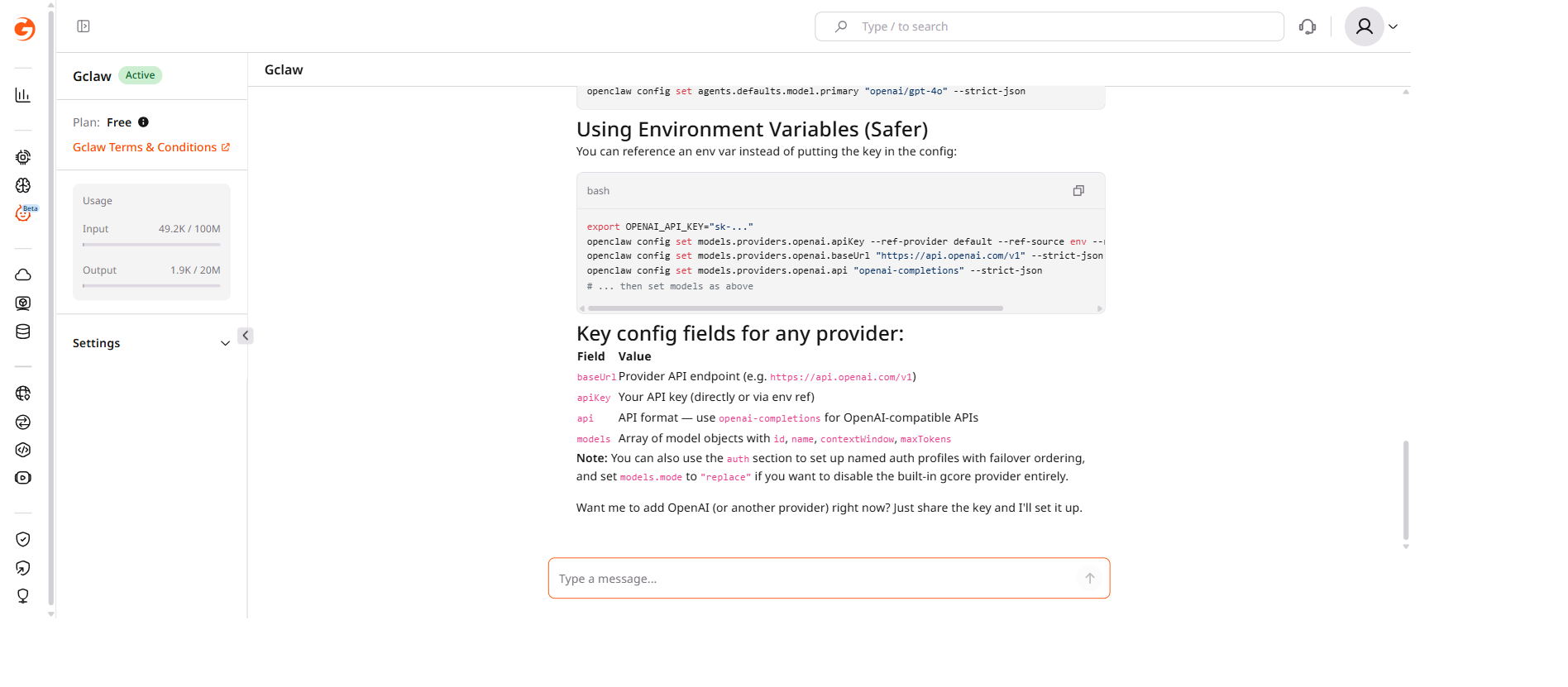Image resolution: width=1568 pixels, height=687 pixels.
Task: Click the '1.9K / 20M' output usage value
Action: (x=195, y=270)
